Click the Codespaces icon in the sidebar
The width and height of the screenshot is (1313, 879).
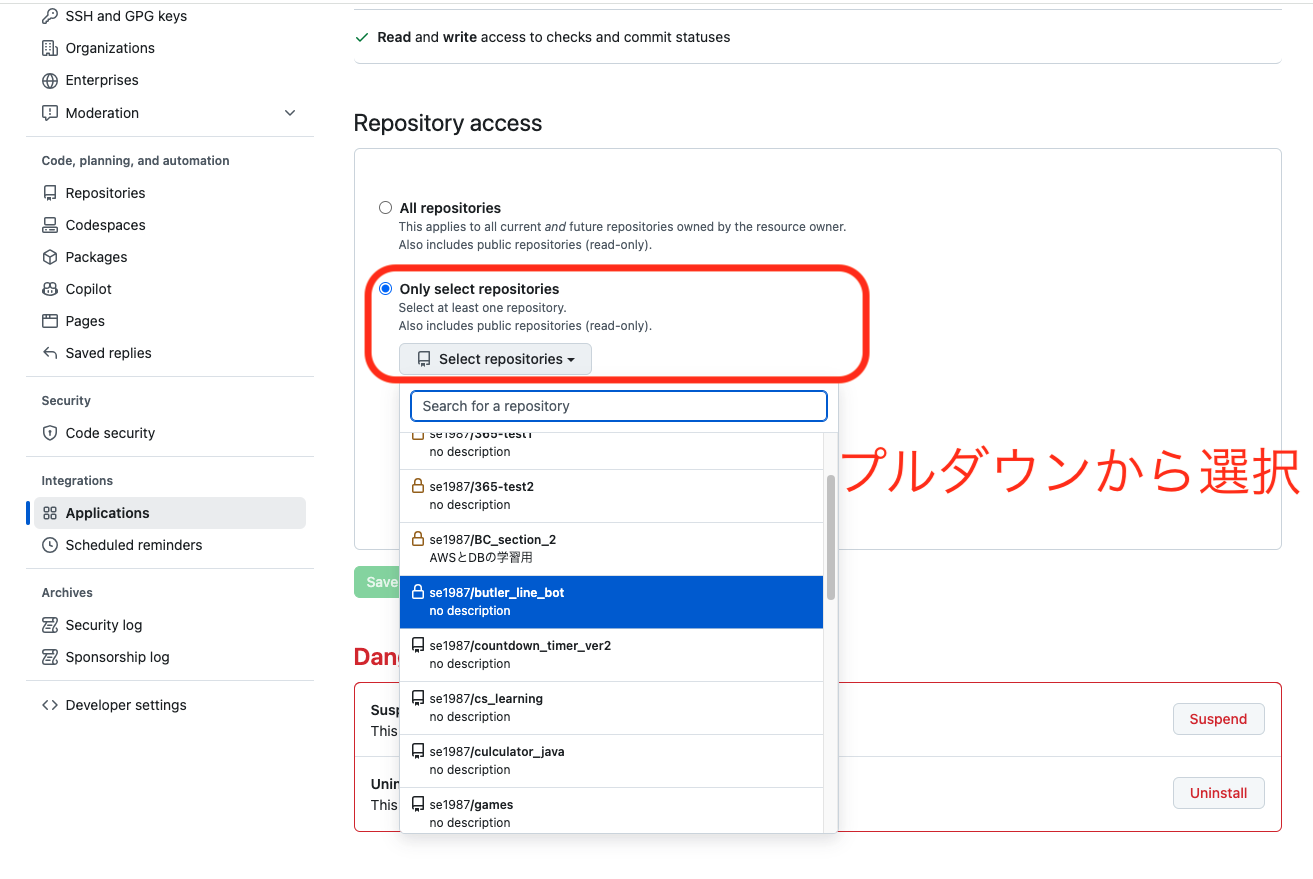pyautogui.click(x=49, y=224)
